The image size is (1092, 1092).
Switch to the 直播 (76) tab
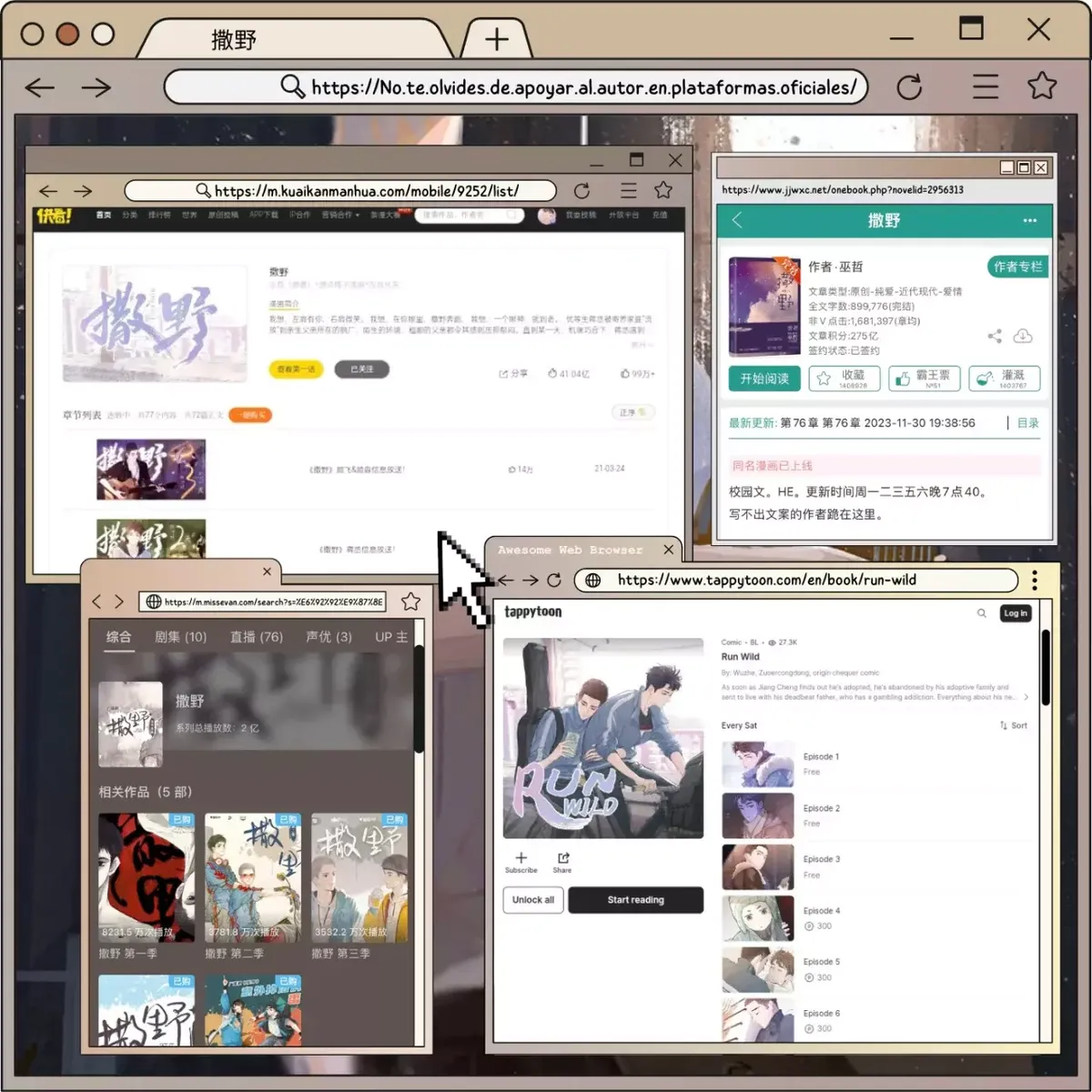coord(256,636)
